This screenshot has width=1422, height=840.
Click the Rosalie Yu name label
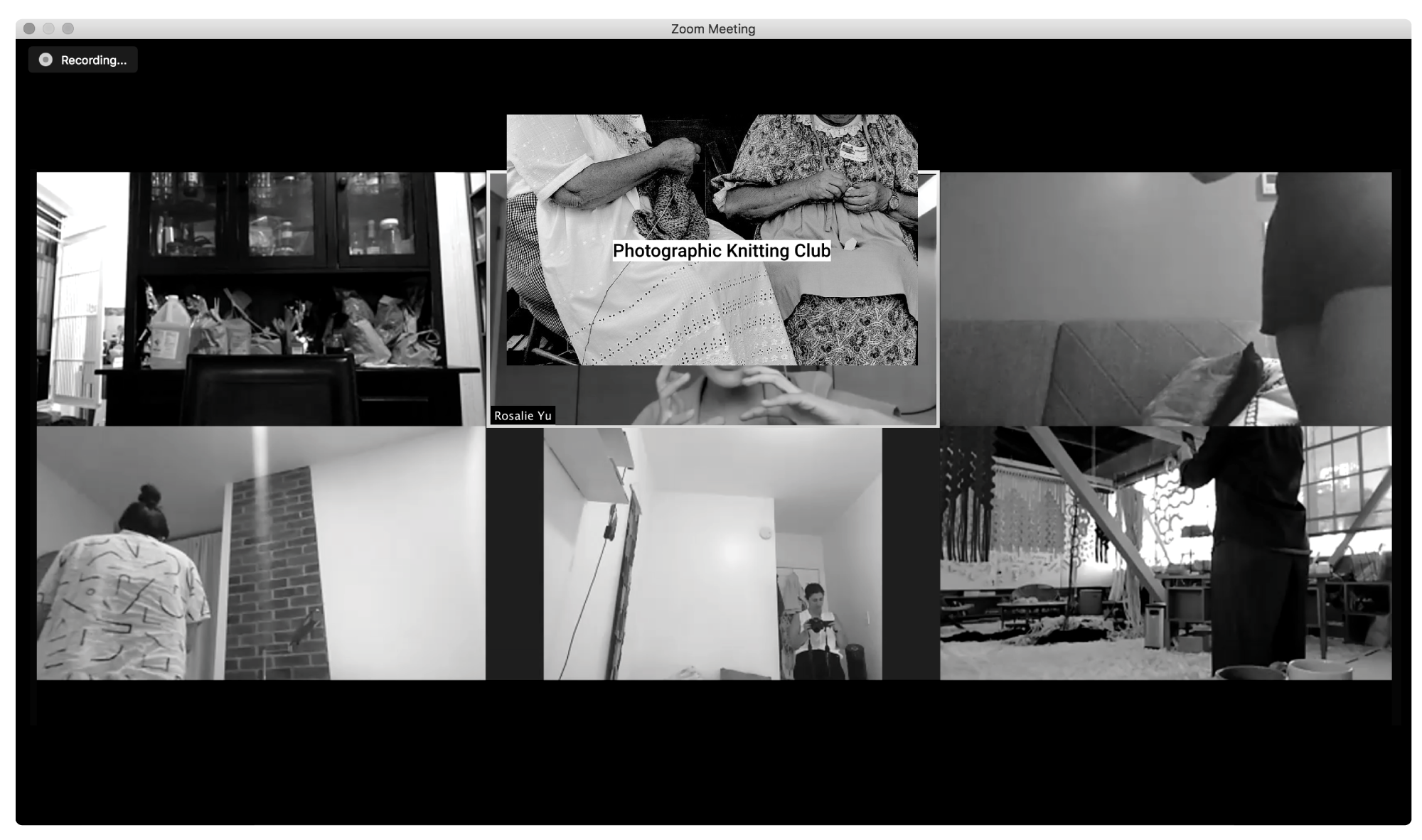pyautogui.click(x=523, y=416)
